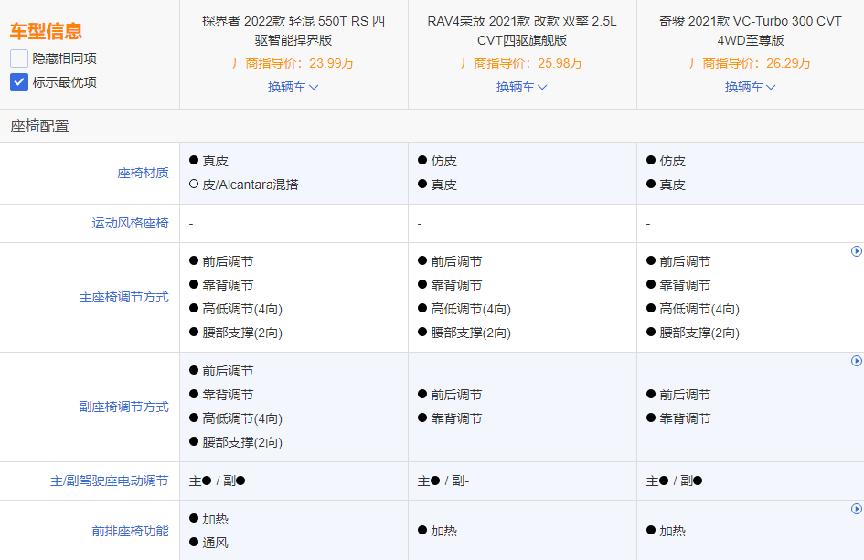
Task: Open the 运动风格座椅 parameter link
Action: [x=130, y=223]
